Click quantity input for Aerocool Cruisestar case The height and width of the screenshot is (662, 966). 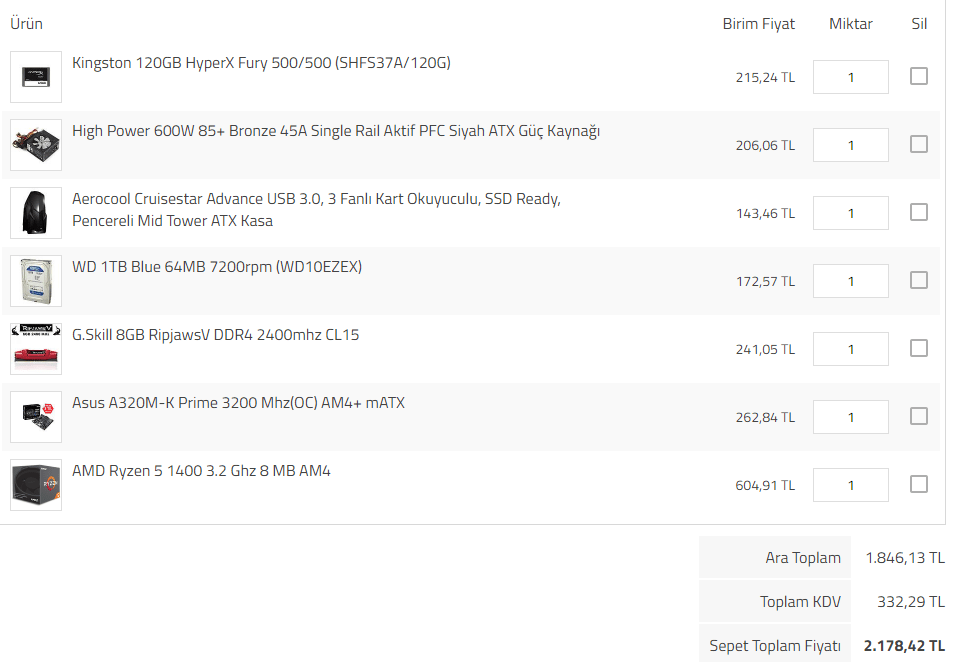tap(850, 213)
